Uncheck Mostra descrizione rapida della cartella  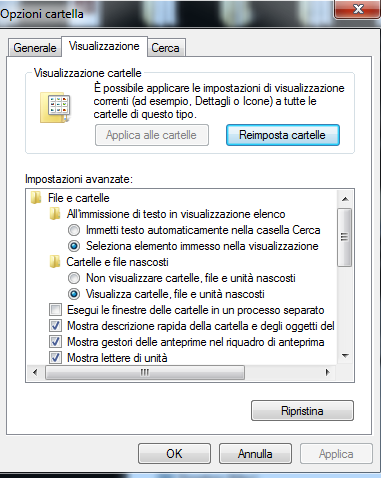pos(55,326)
